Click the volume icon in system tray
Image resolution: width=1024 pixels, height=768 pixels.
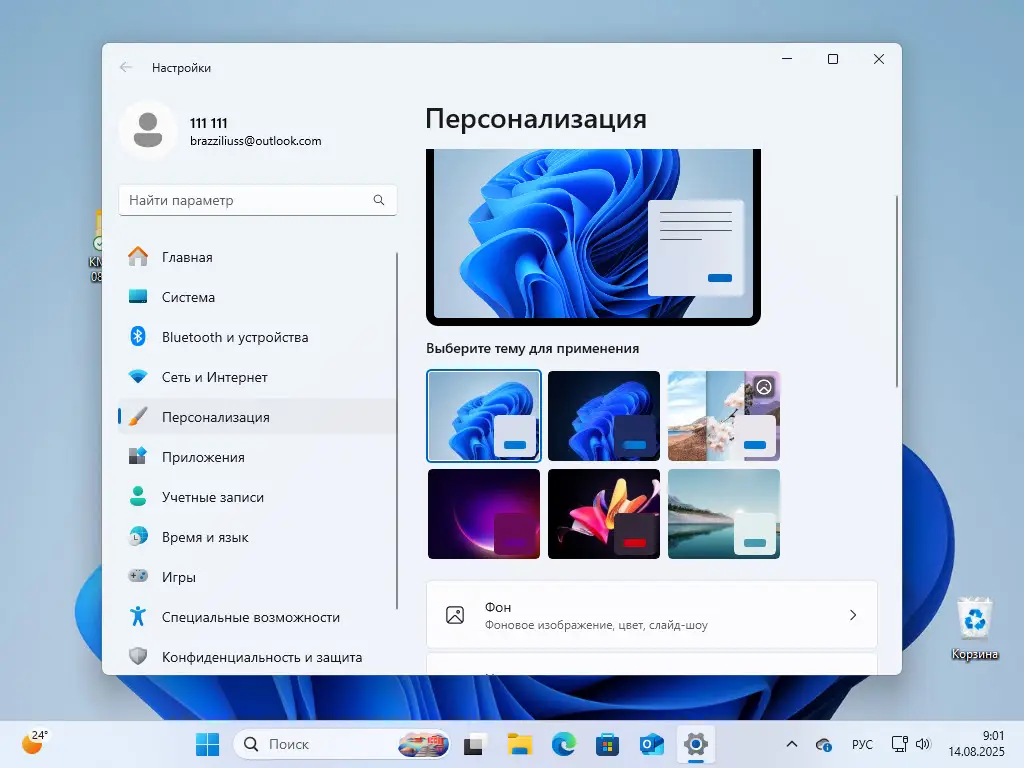(921, 744)
